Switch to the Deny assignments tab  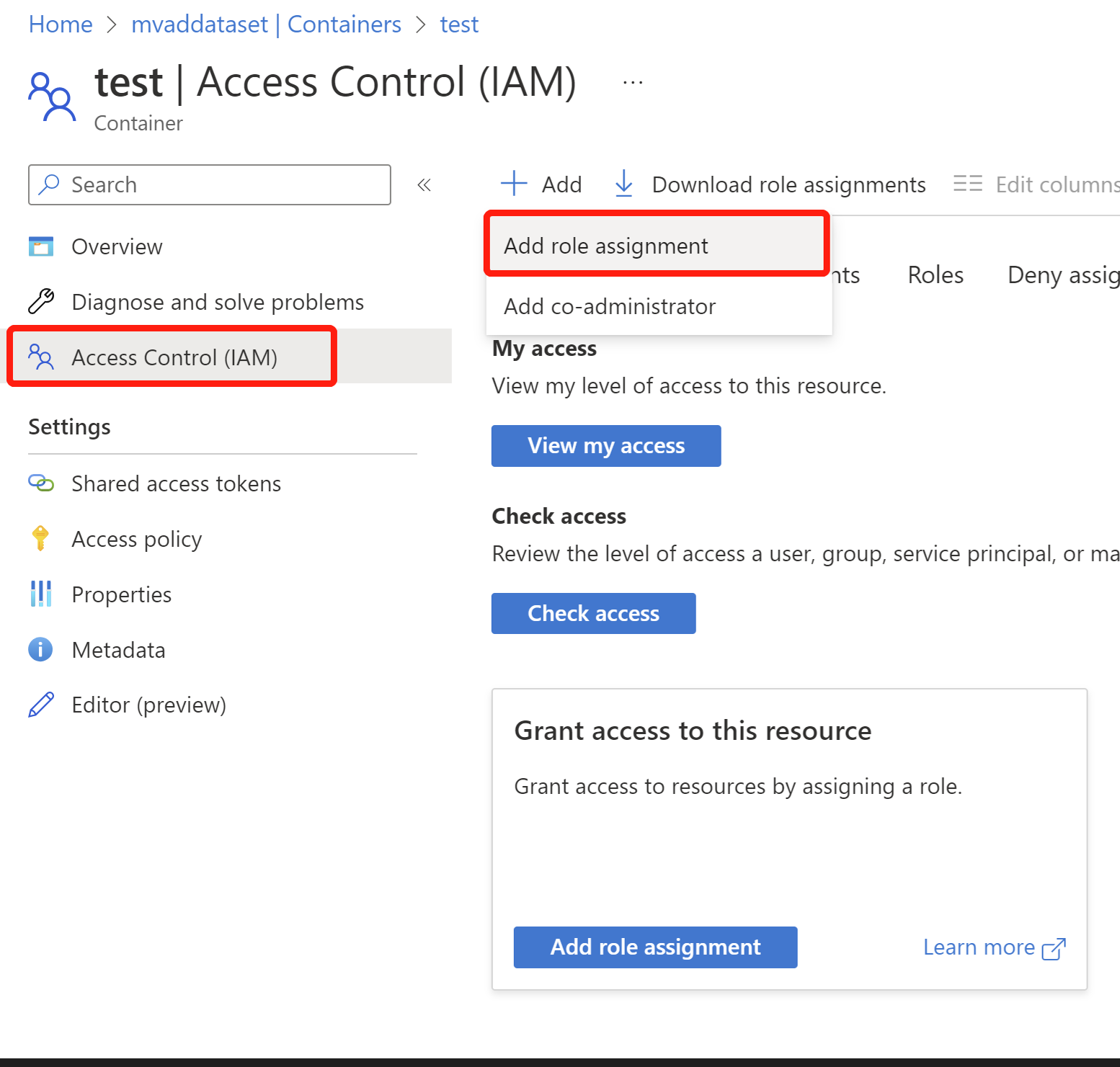[1064, 275]
